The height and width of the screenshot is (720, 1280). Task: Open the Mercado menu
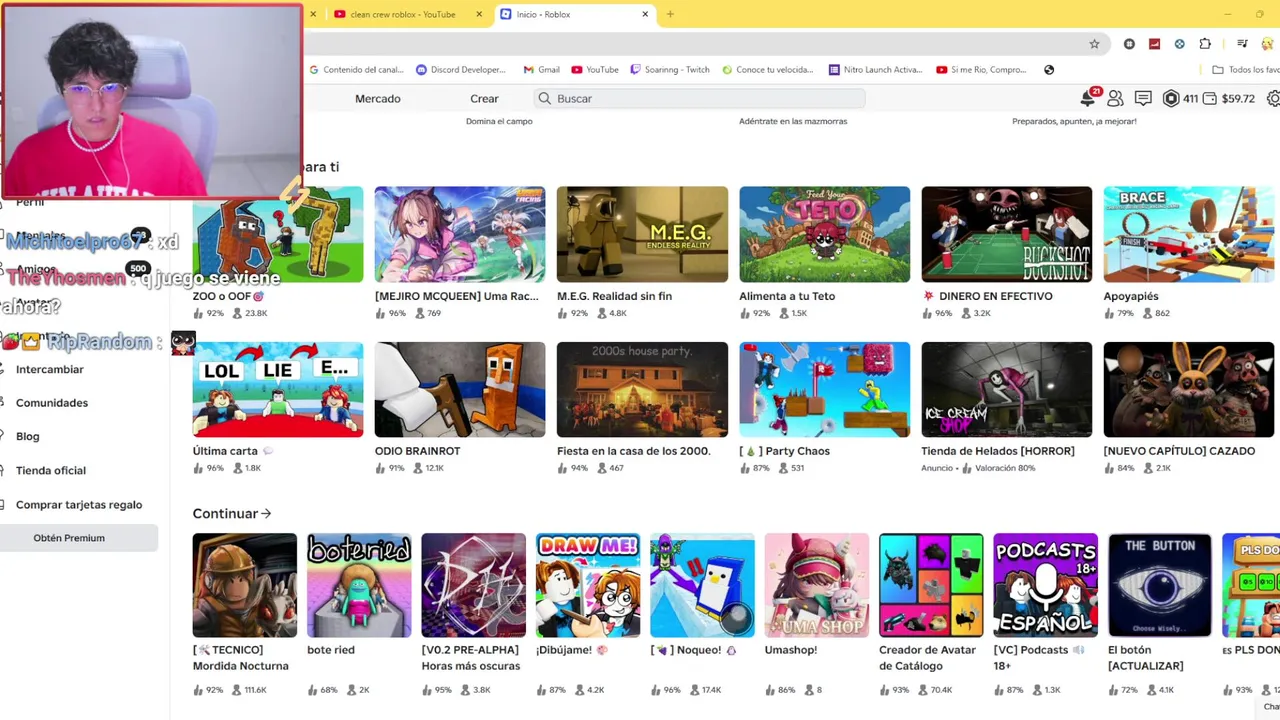(378, 98)
